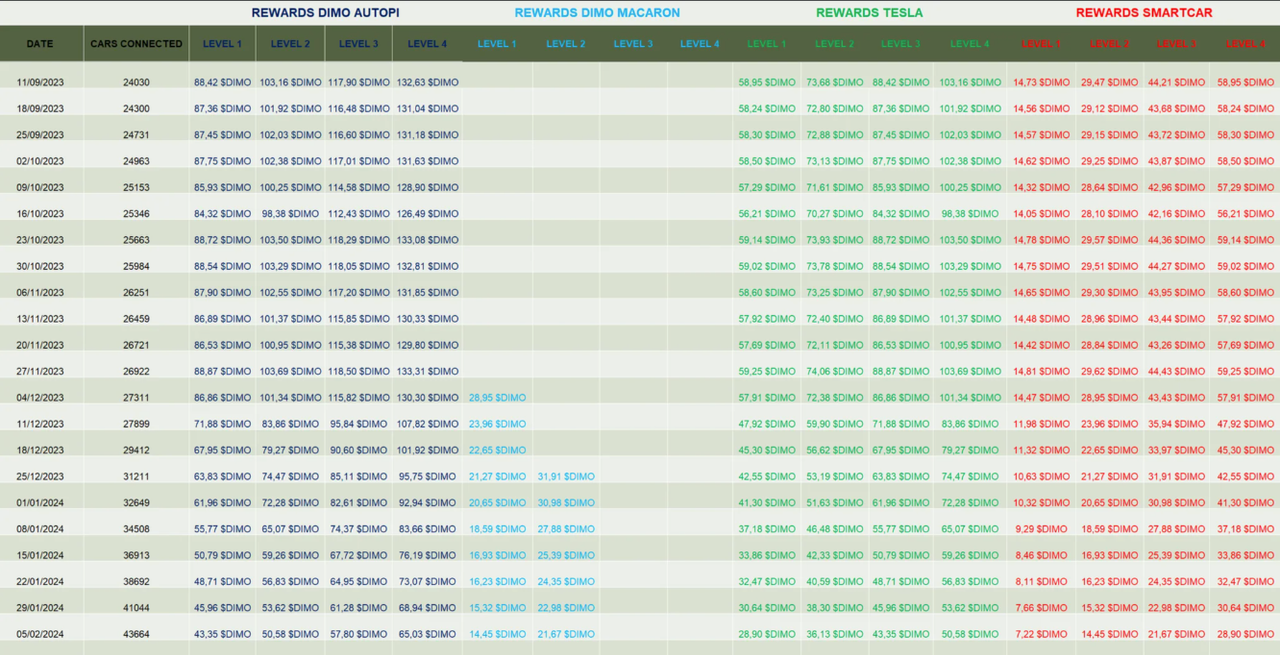Select the date cell 25/12/2023
This screenshot has width=1280, height=655.
tap(40, 476)
